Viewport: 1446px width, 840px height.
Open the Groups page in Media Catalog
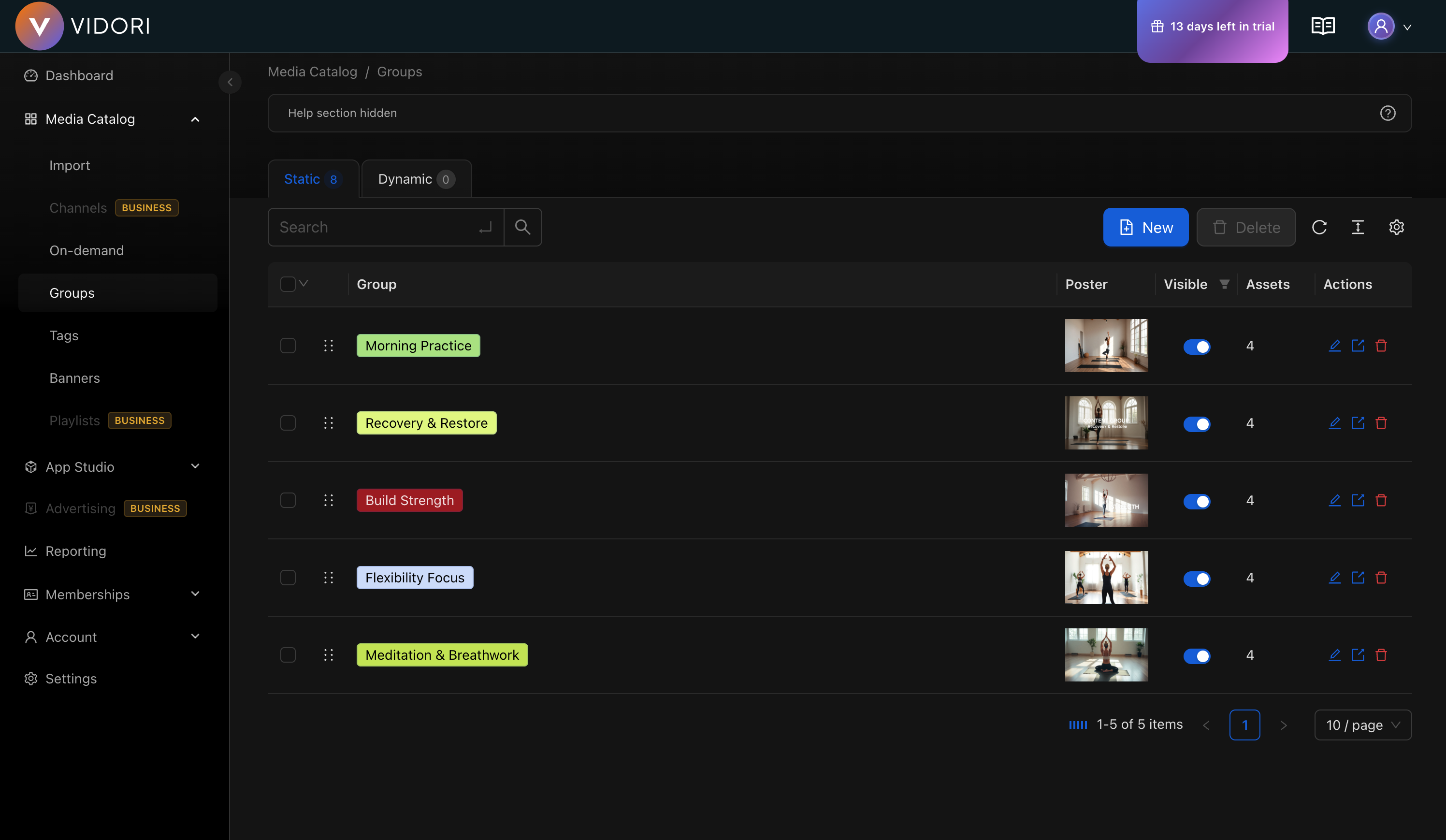point(72,292)
